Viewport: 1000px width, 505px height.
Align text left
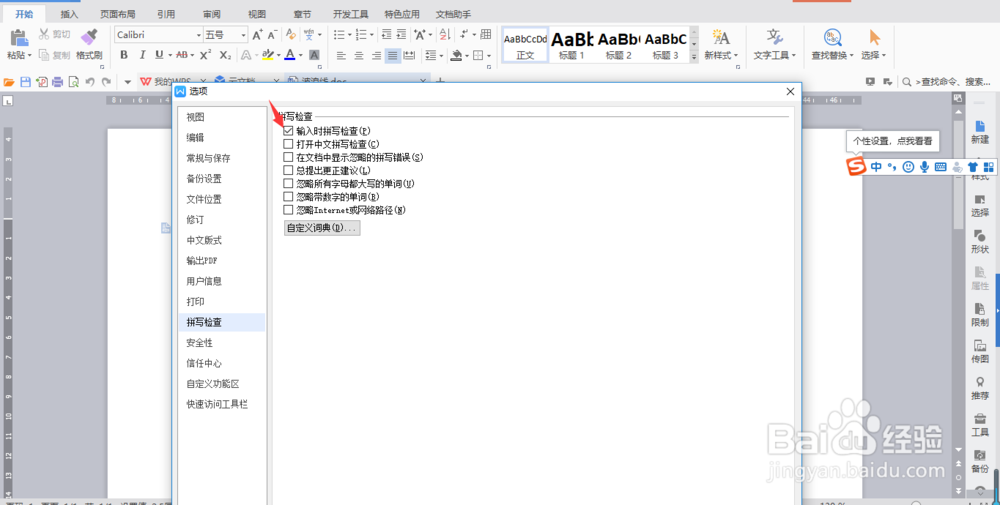click(341, 56)
